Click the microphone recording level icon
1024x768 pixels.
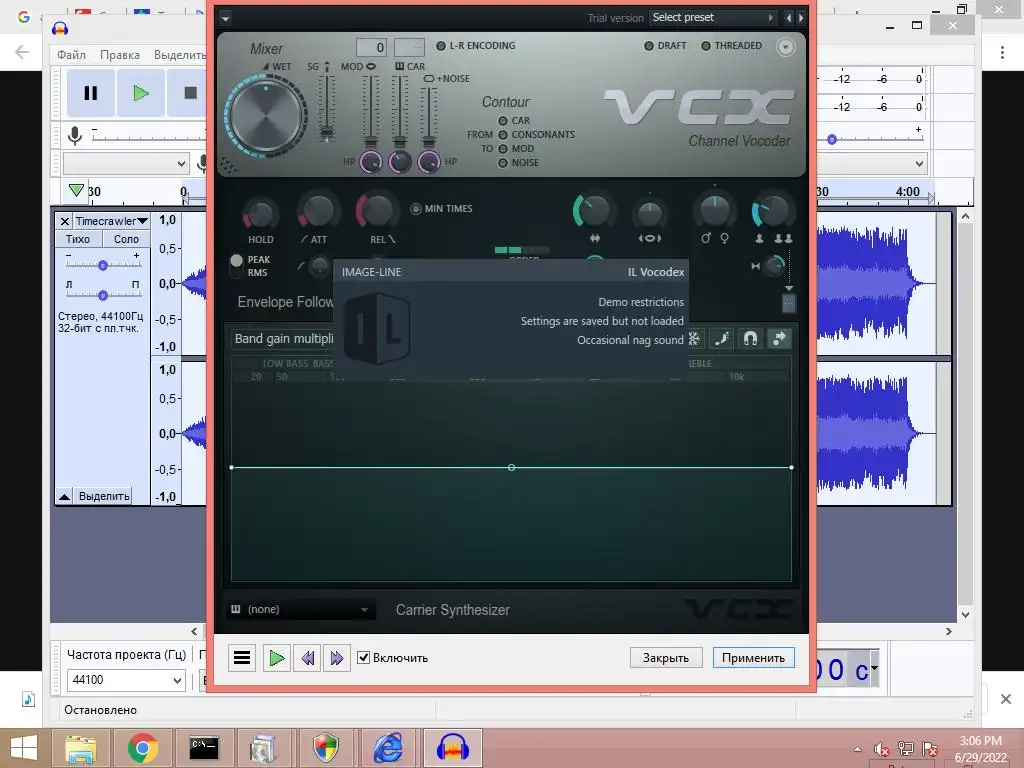75,136
